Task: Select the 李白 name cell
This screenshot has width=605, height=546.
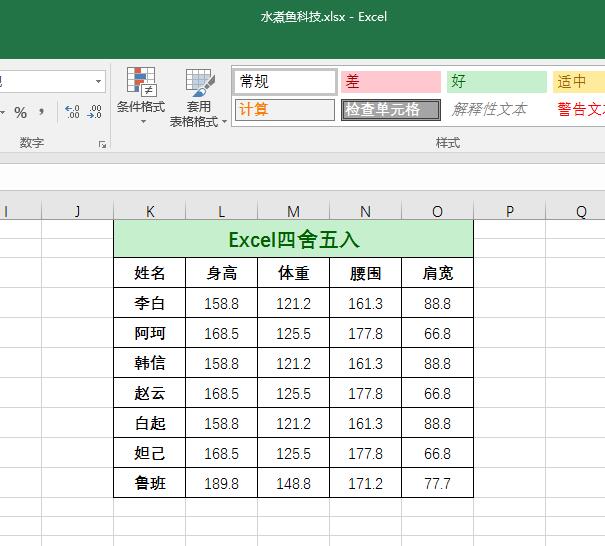Action: pos(150,303)
